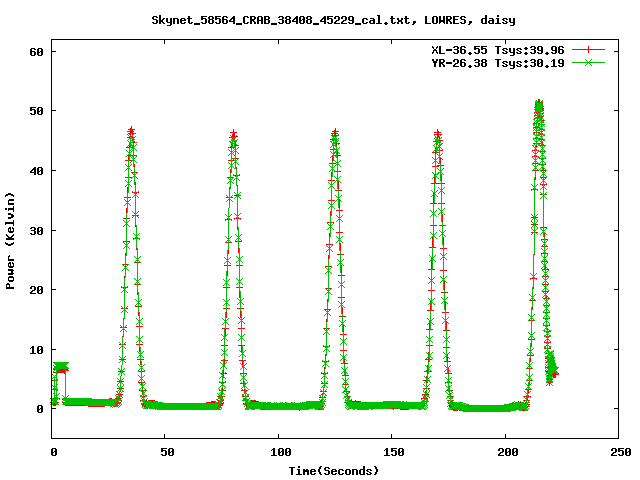Click the fourth peak near 170 seconds
The height and width of the screenshot is (480, 640).
(x=438, y=134)
